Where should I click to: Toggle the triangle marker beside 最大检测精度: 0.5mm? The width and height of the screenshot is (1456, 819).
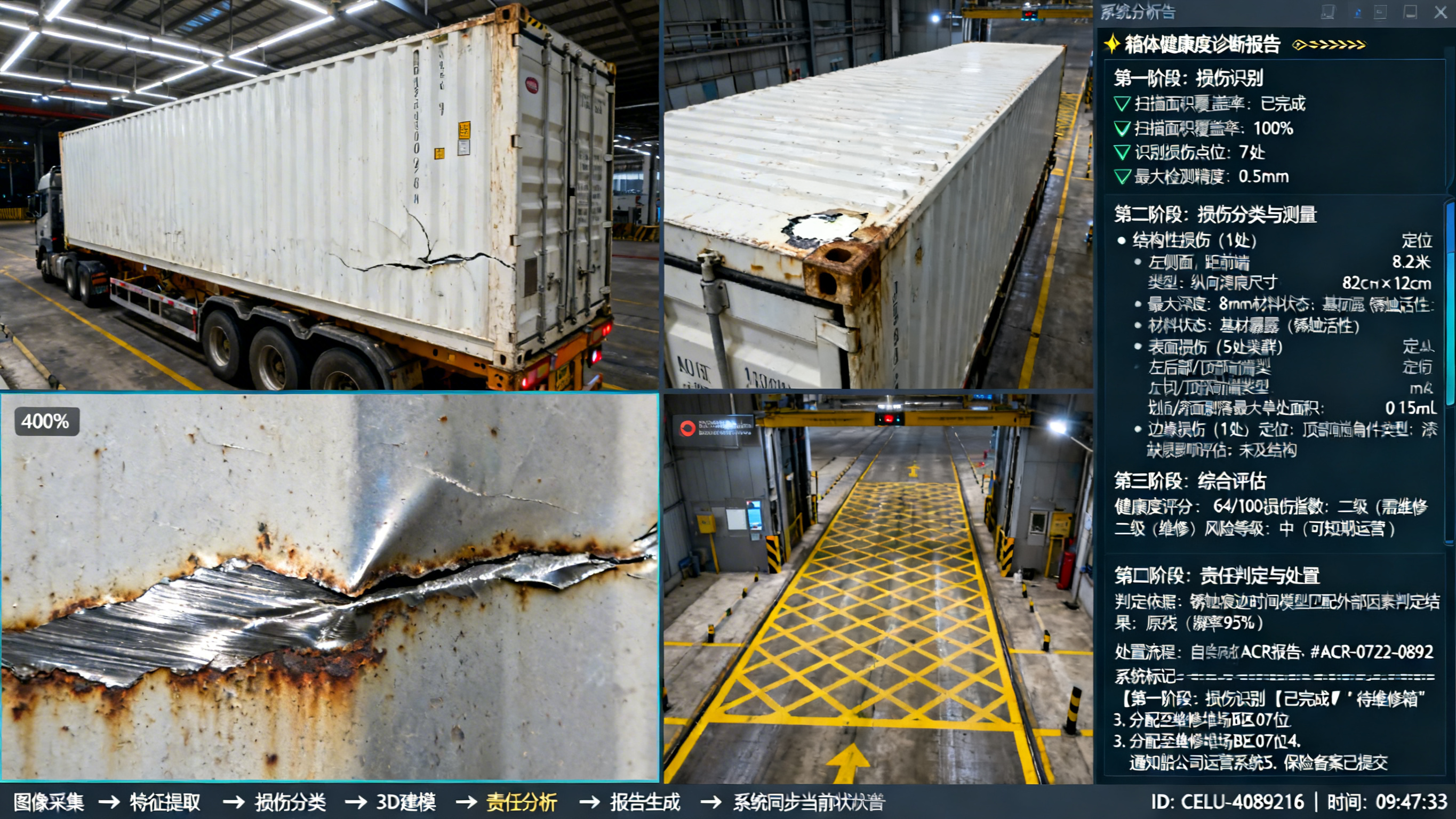coord(1122,176)
